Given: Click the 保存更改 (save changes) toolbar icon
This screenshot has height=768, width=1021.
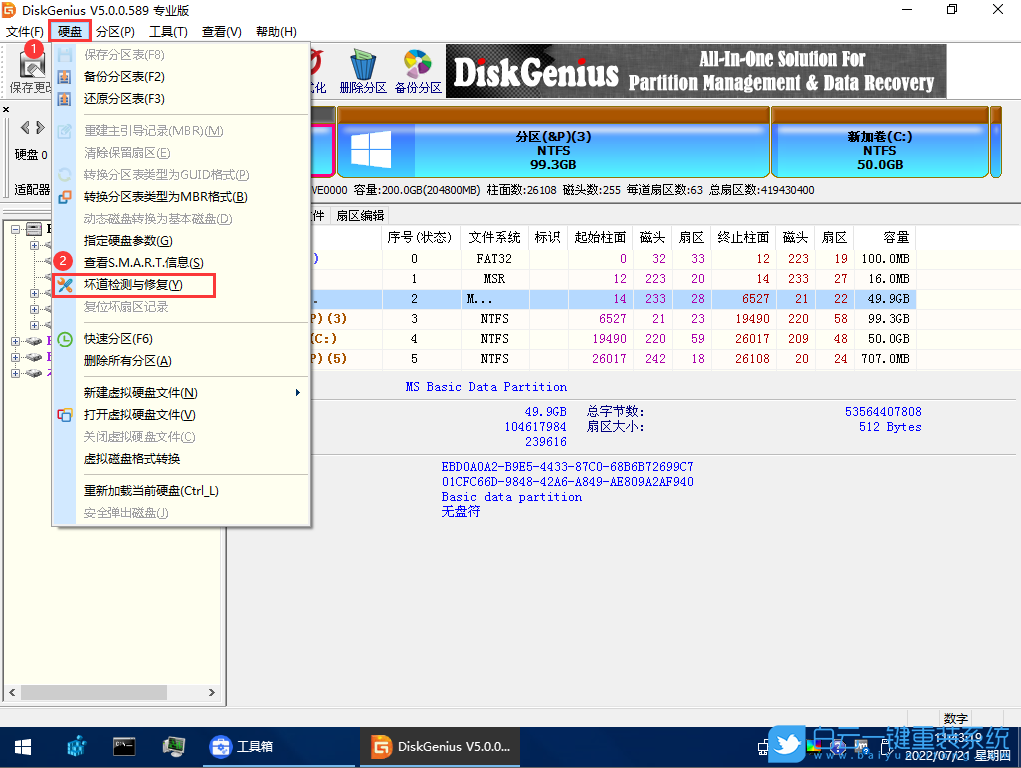Looking at the screenshot, I should tap(32, 68).
